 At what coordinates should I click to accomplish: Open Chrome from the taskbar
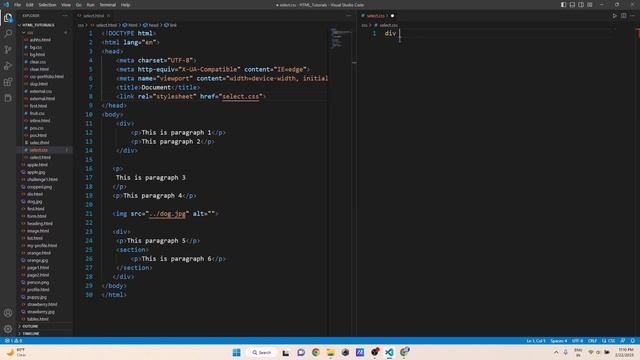pyautogui.click(x=316, y=352)
